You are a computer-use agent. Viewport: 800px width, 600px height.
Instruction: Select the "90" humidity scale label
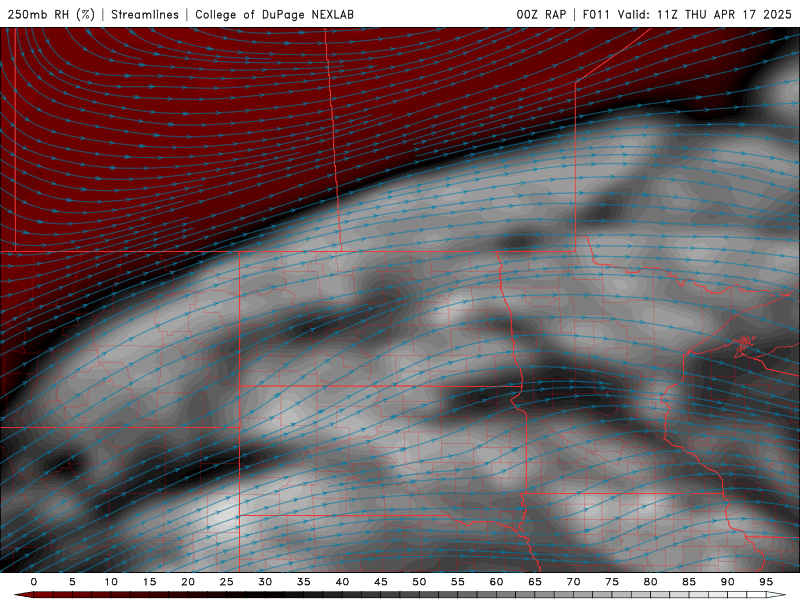coord(727,582)
